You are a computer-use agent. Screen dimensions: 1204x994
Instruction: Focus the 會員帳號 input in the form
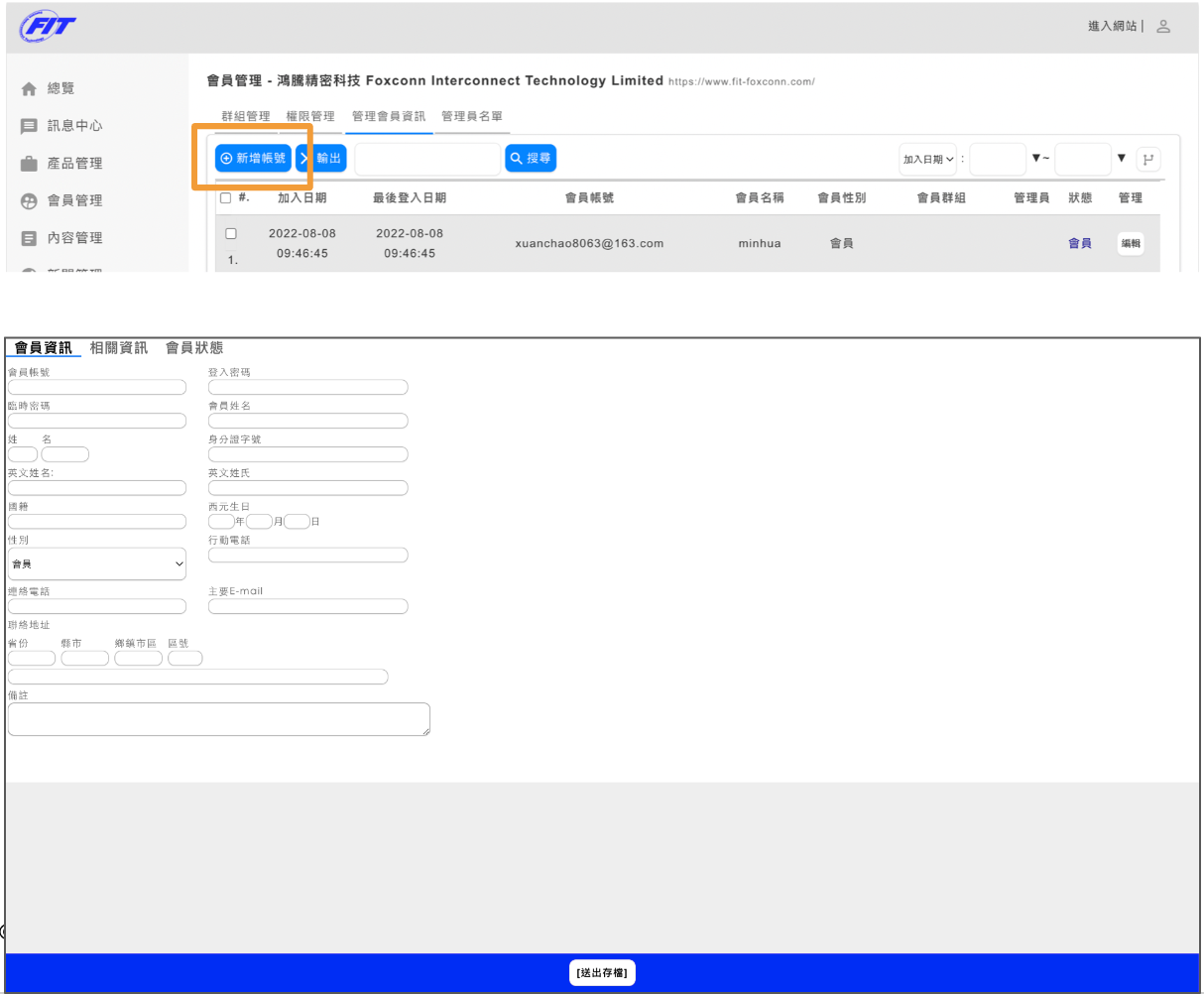(x=97, y=388)
